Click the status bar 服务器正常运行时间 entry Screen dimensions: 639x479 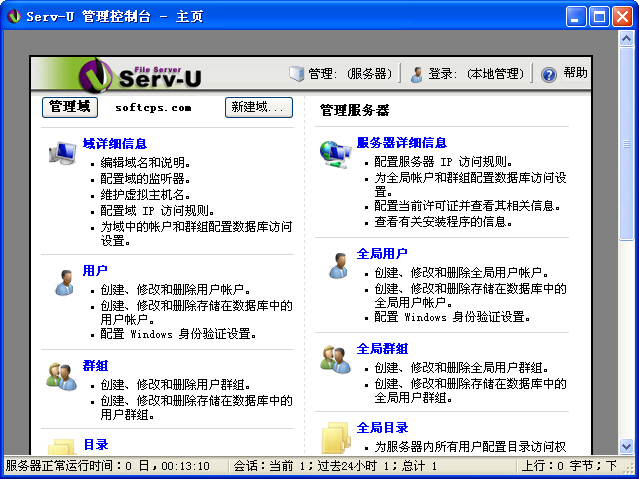[x=108, y=466]
